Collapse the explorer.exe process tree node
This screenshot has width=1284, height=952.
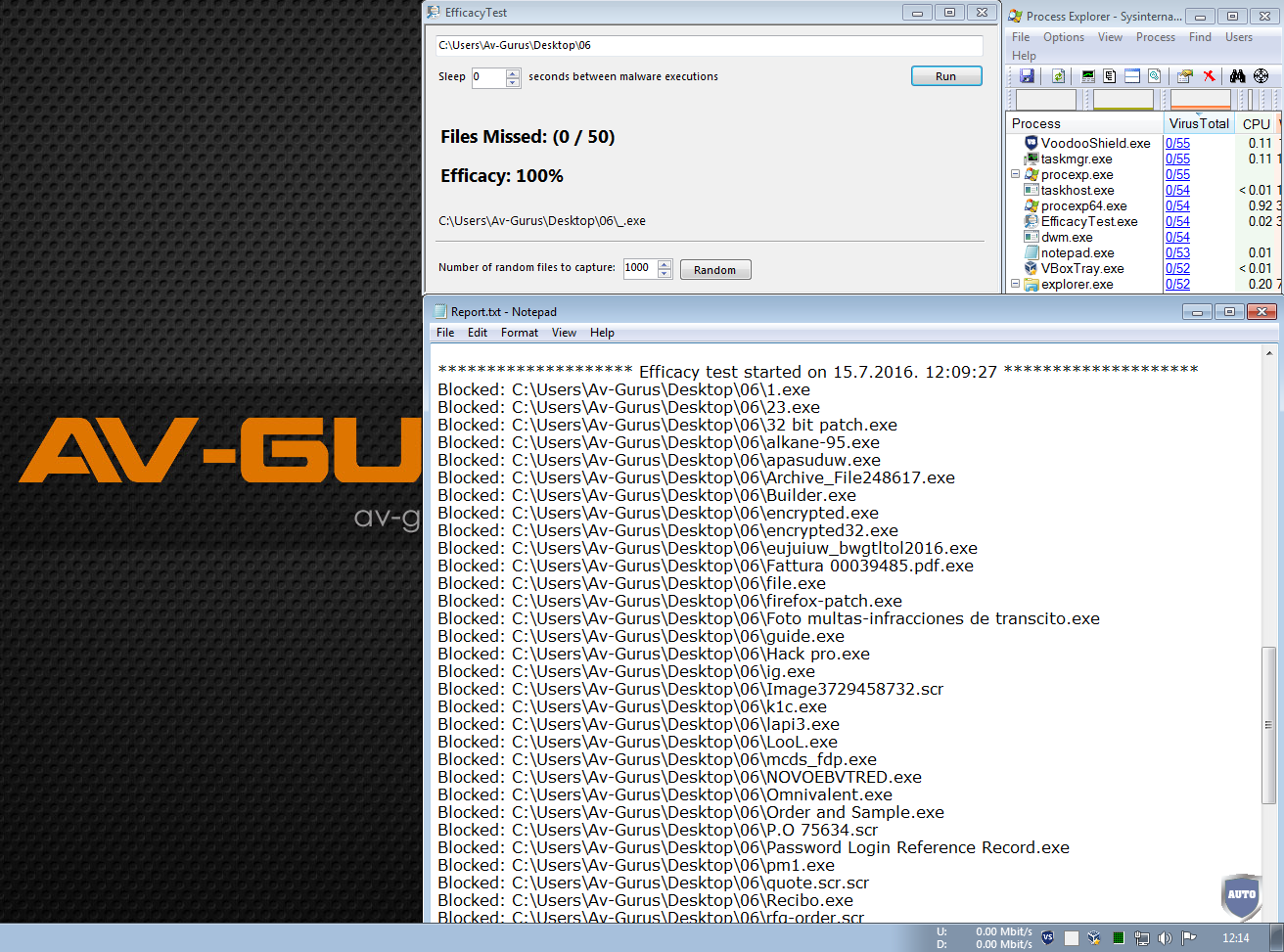pyautogui.click(x=1015, y=284)
